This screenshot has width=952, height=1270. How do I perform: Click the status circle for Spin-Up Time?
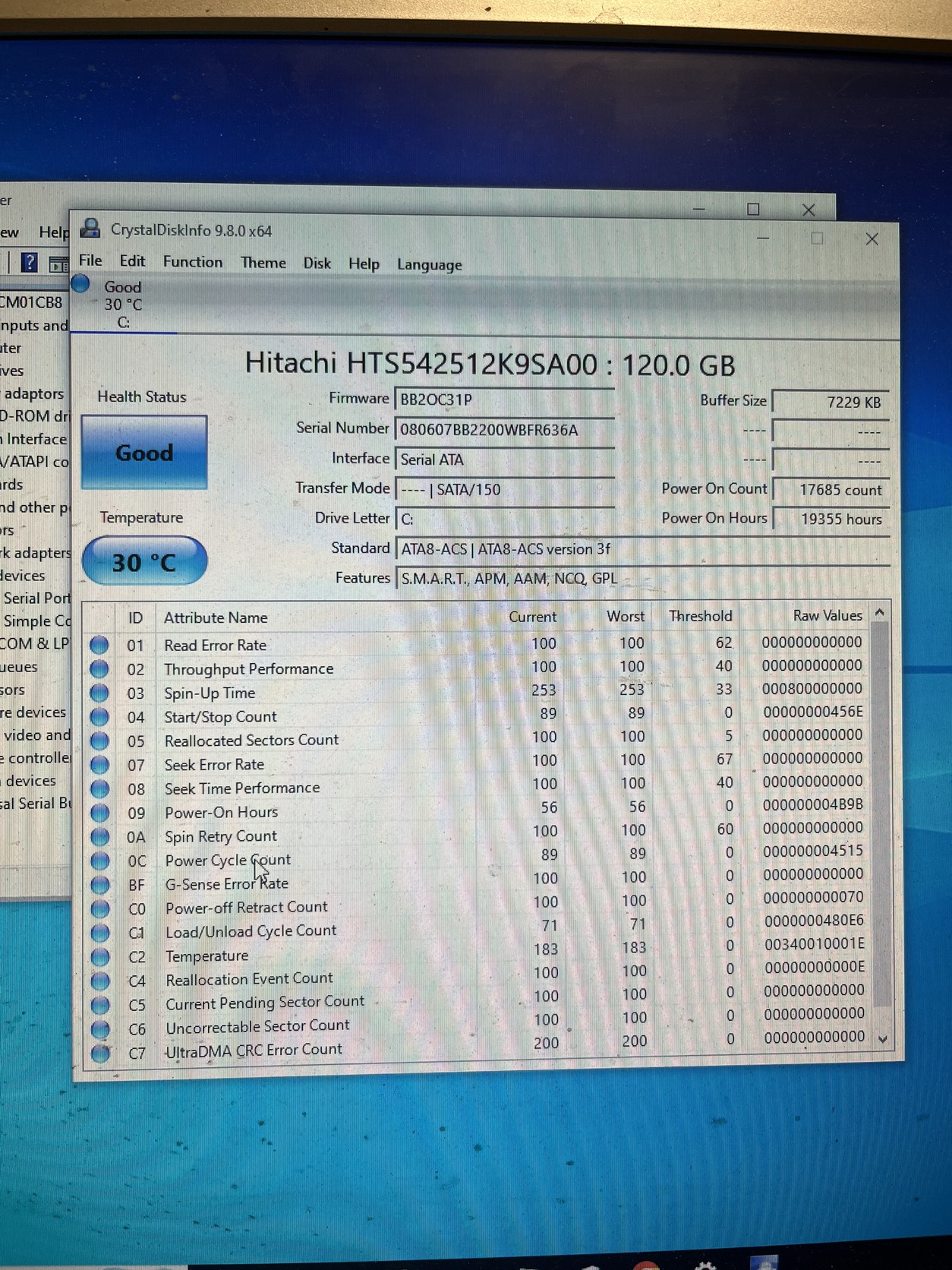99,693
